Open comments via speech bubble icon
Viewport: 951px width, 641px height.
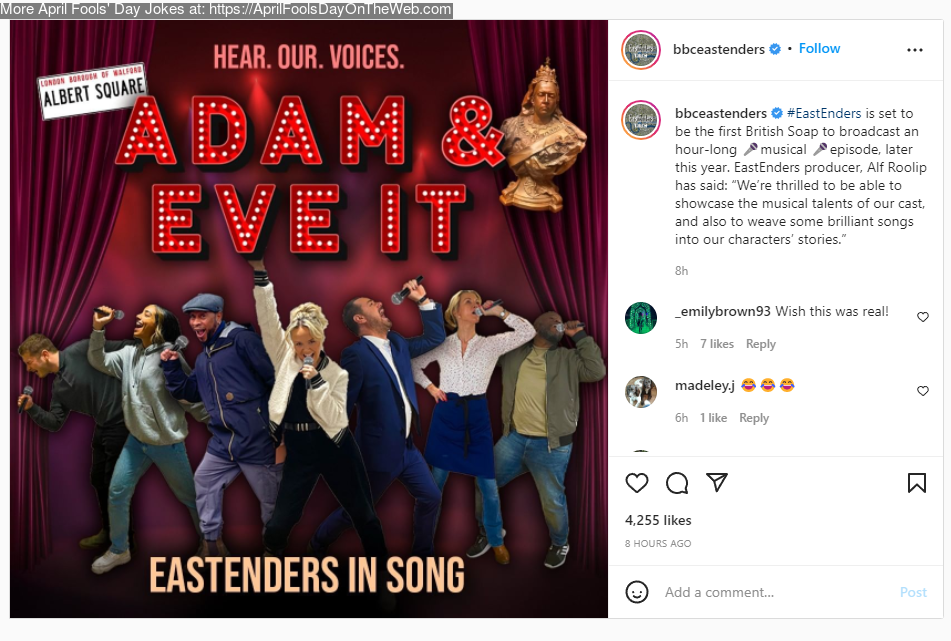tap(677, 483)
